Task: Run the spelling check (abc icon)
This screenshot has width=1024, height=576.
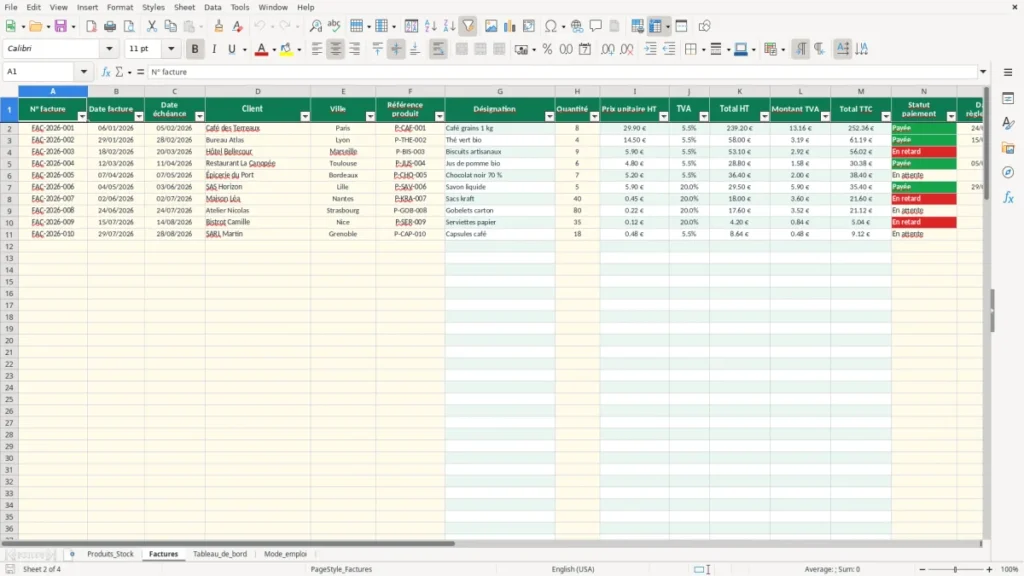Action: (x=334, y=26)
